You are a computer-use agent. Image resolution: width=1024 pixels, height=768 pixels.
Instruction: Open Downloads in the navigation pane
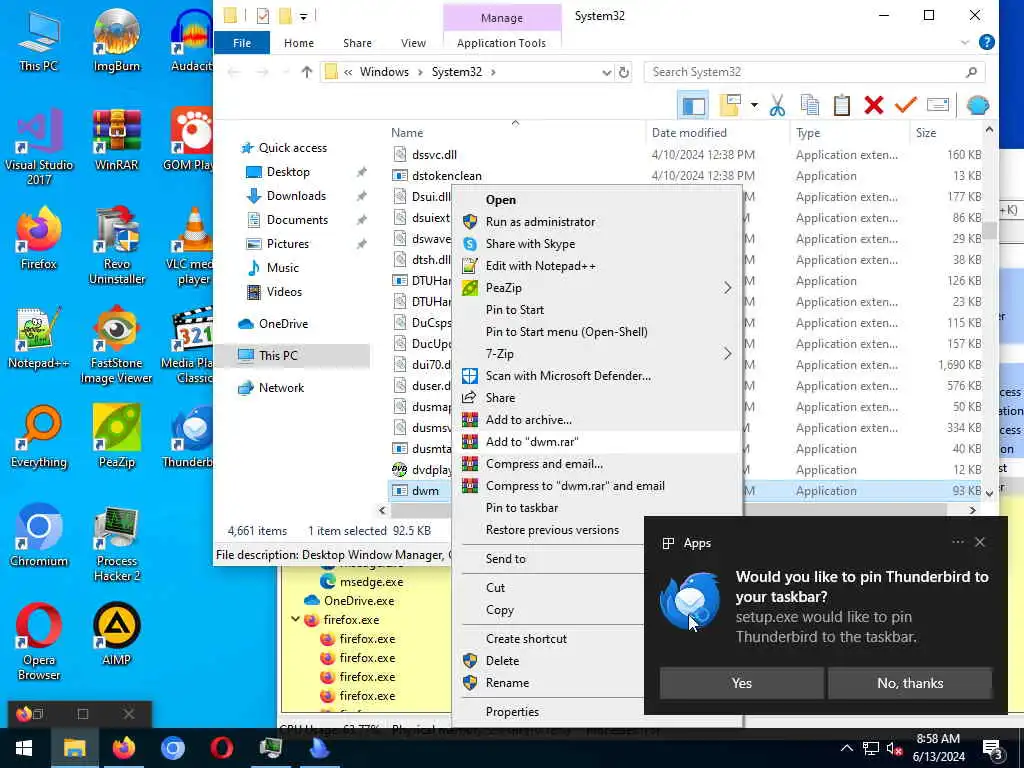pos(296,196)
